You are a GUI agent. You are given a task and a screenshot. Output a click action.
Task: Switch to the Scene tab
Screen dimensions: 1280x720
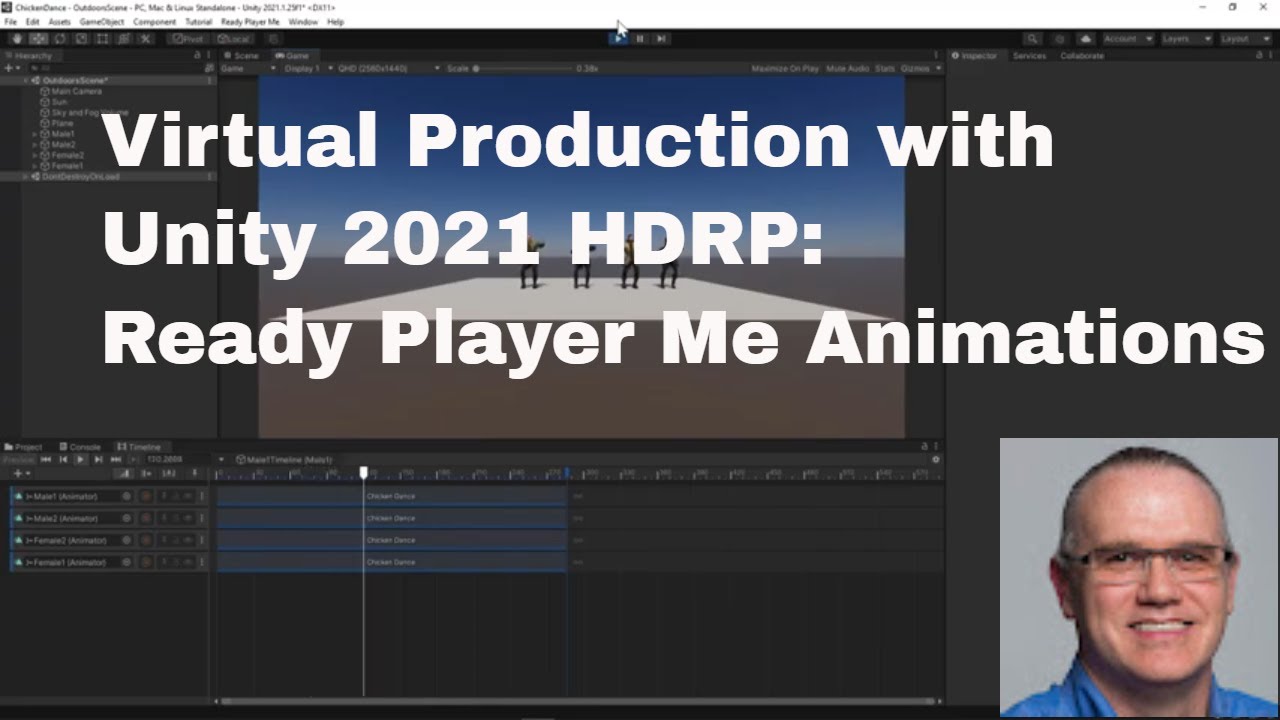click(x=243, y=55)
